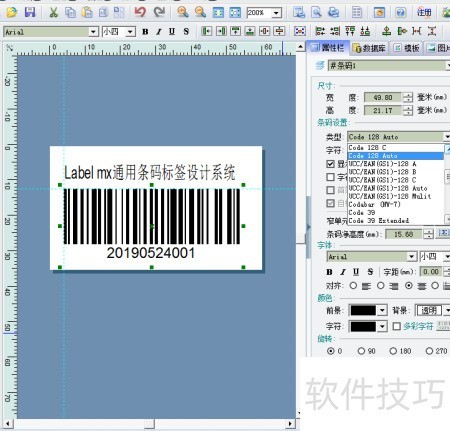Click the 前景 black color swatch
The image size is (450, 431).
[363, 310]
